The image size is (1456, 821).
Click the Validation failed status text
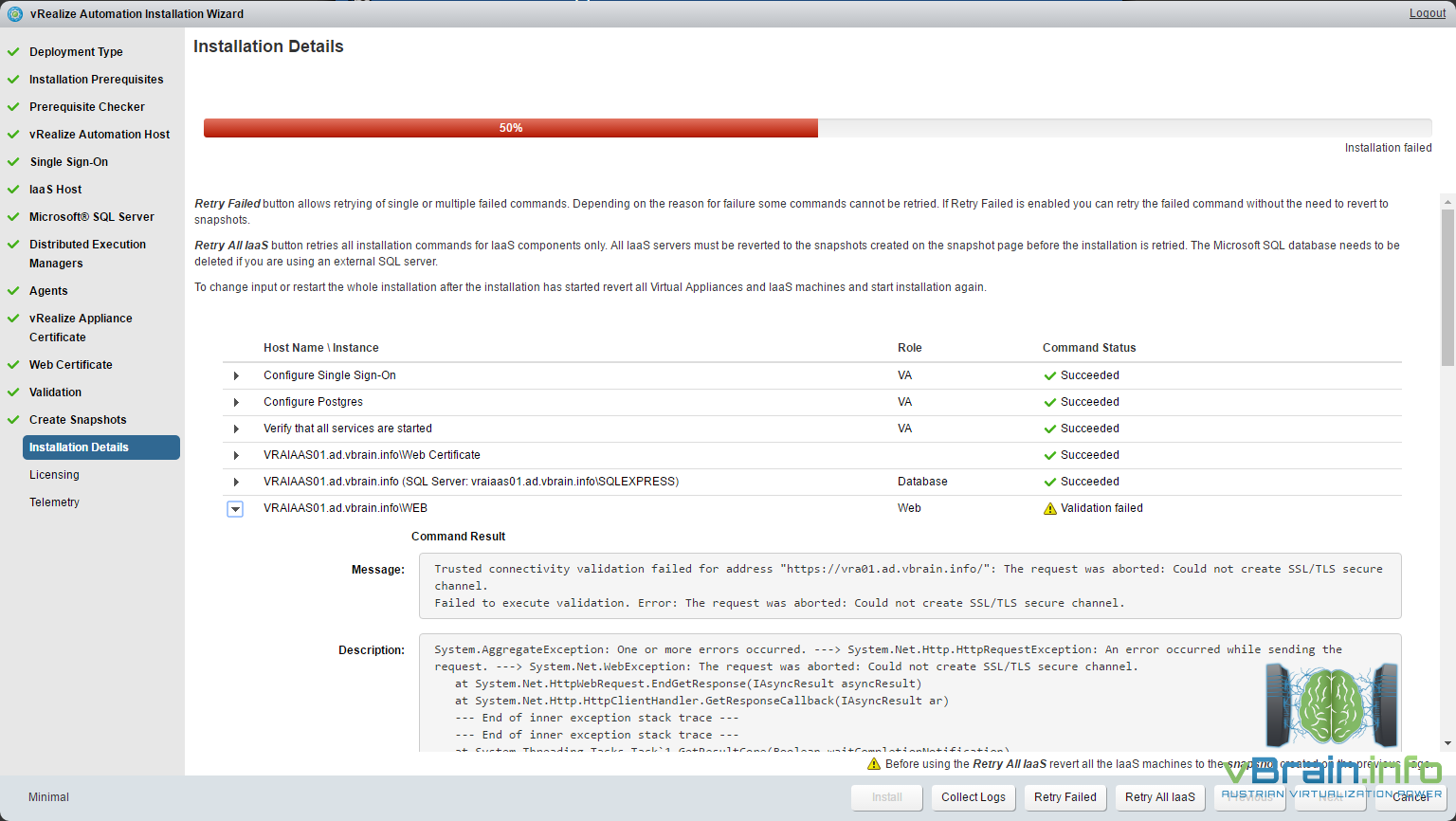[1101, 508]
